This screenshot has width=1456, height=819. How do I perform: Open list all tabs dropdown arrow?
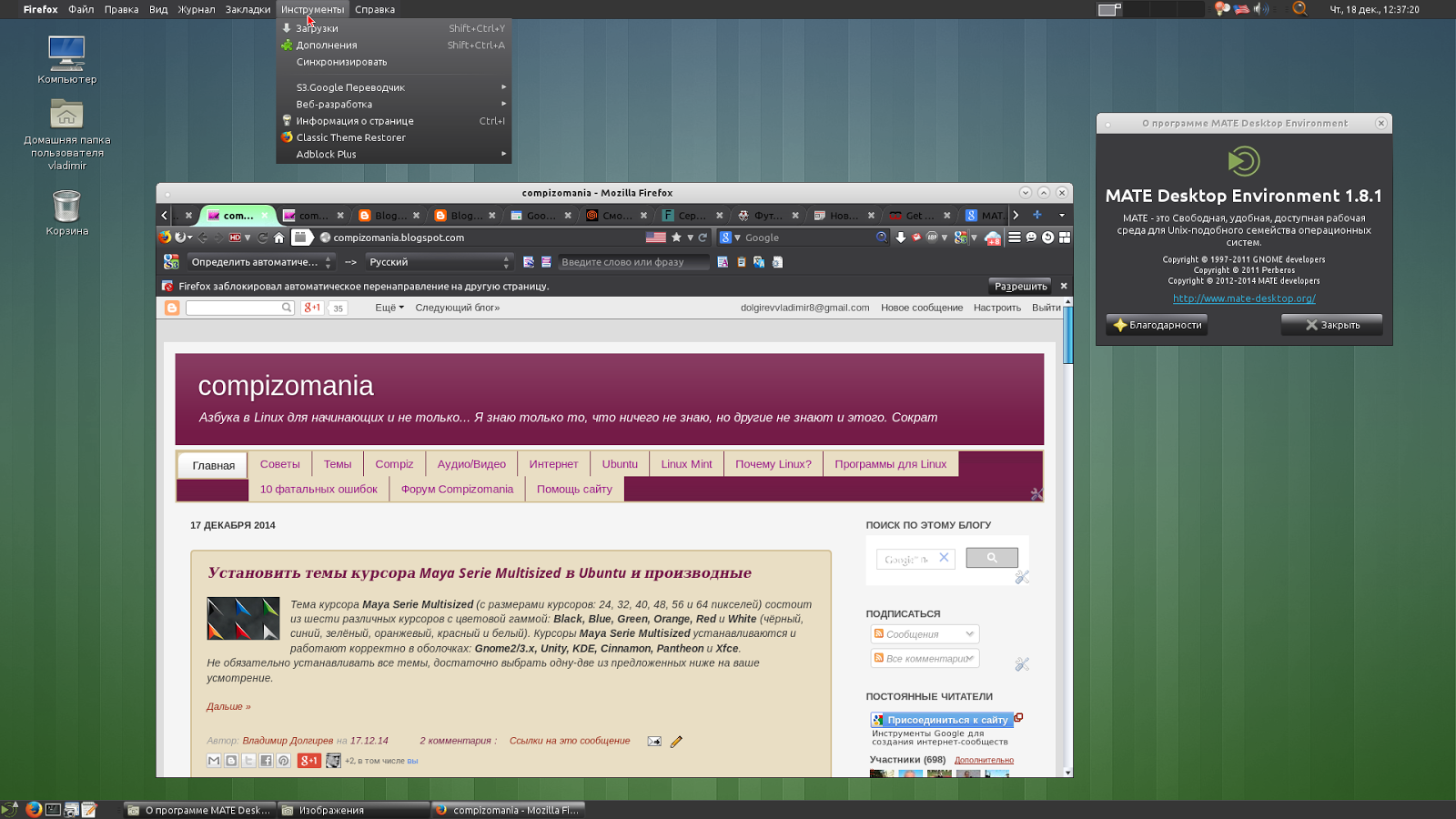(x=1061, y=215)
